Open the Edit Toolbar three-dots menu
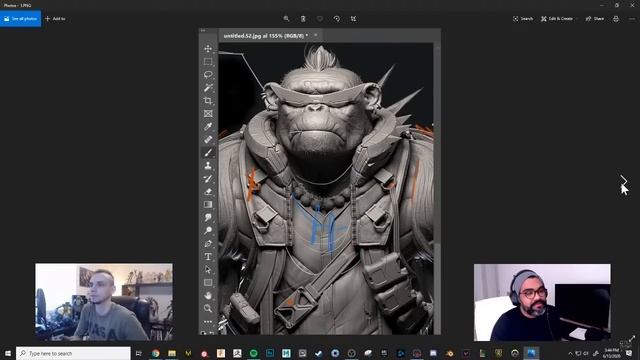 208,322
